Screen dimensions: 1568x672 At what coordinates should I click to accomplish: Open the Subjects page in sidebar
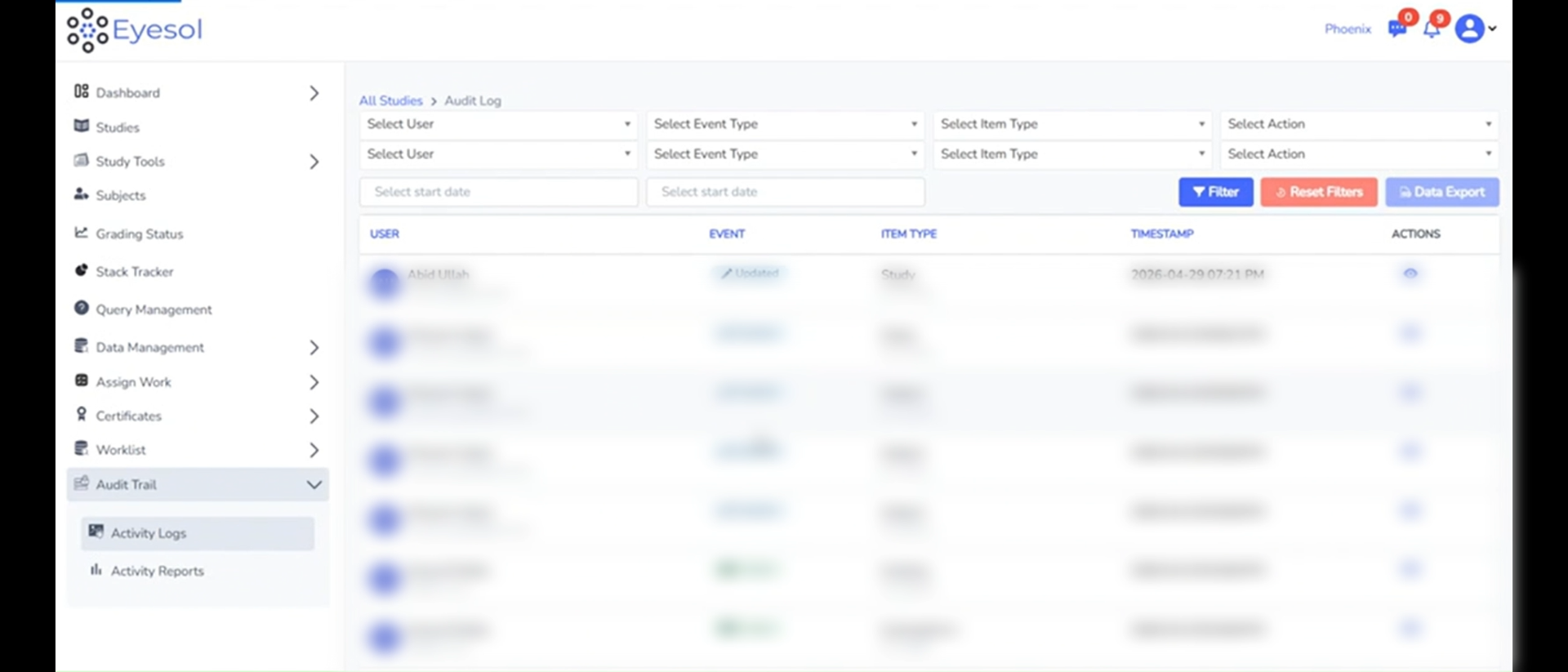click(x=120, y=196)
